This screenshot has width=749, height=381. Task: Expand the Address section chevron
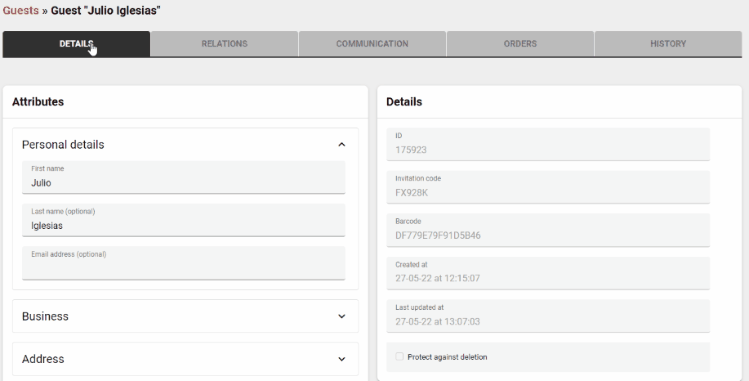[342, 359]
